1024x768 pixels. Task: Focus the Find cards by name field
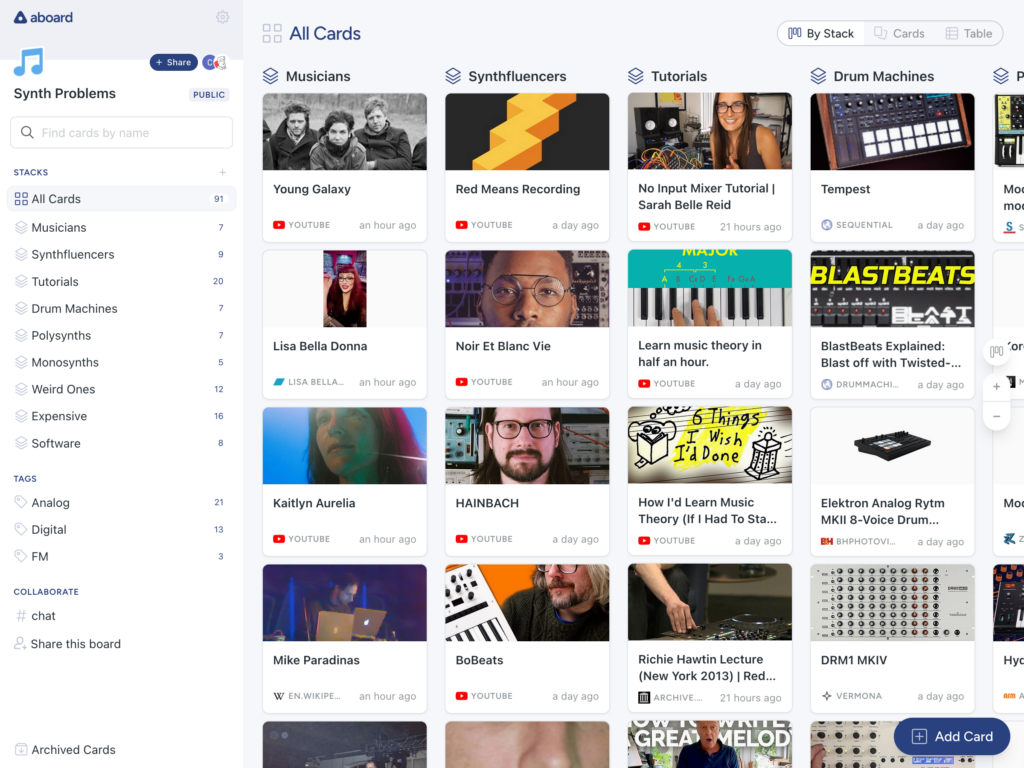pyautogui.click(x=121, y=133)
